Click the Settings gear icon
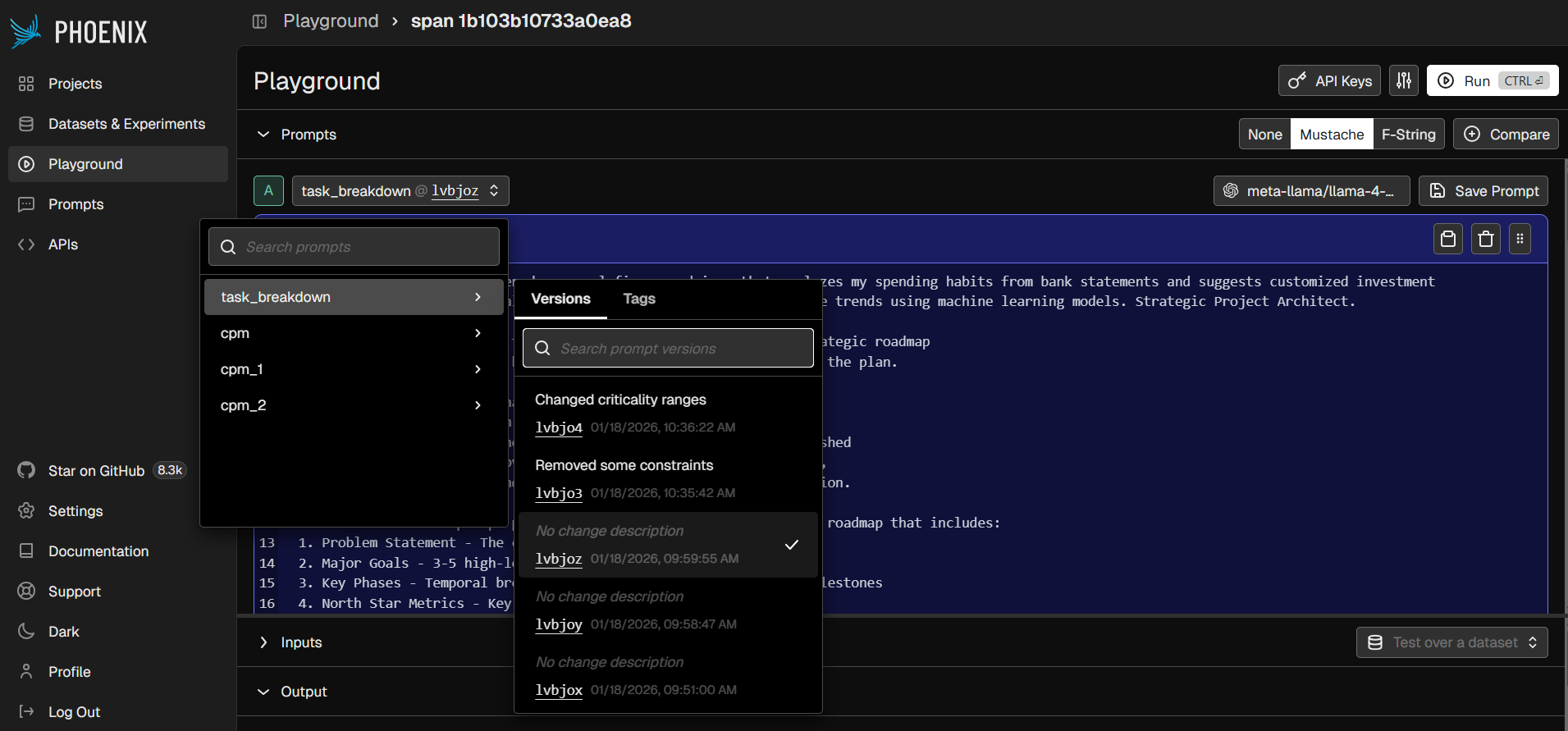Image resolution: width=1568 pixels, height=731 pixels. [x=26, y=510]
